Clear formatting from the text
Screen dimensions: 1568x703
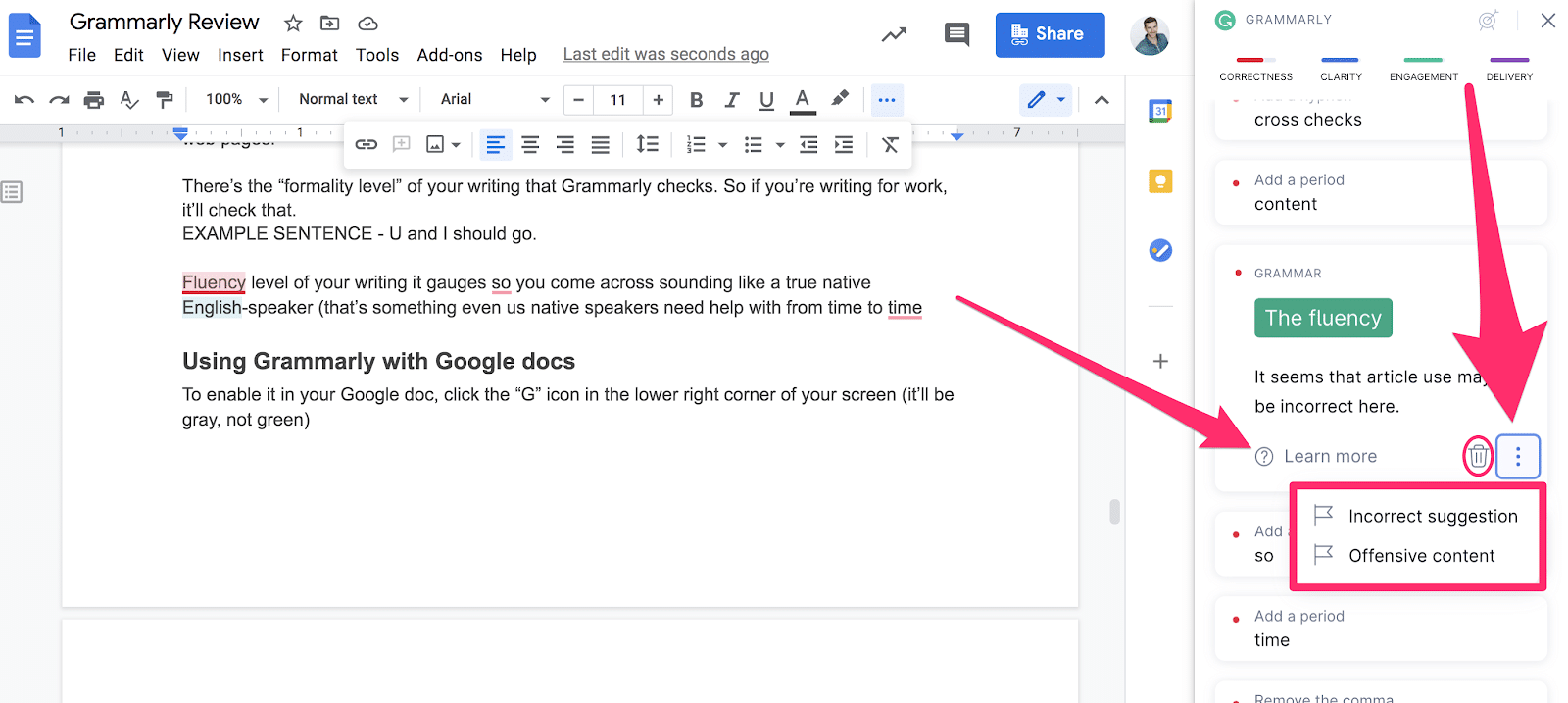pyautogui.click(x=890, y=145)
